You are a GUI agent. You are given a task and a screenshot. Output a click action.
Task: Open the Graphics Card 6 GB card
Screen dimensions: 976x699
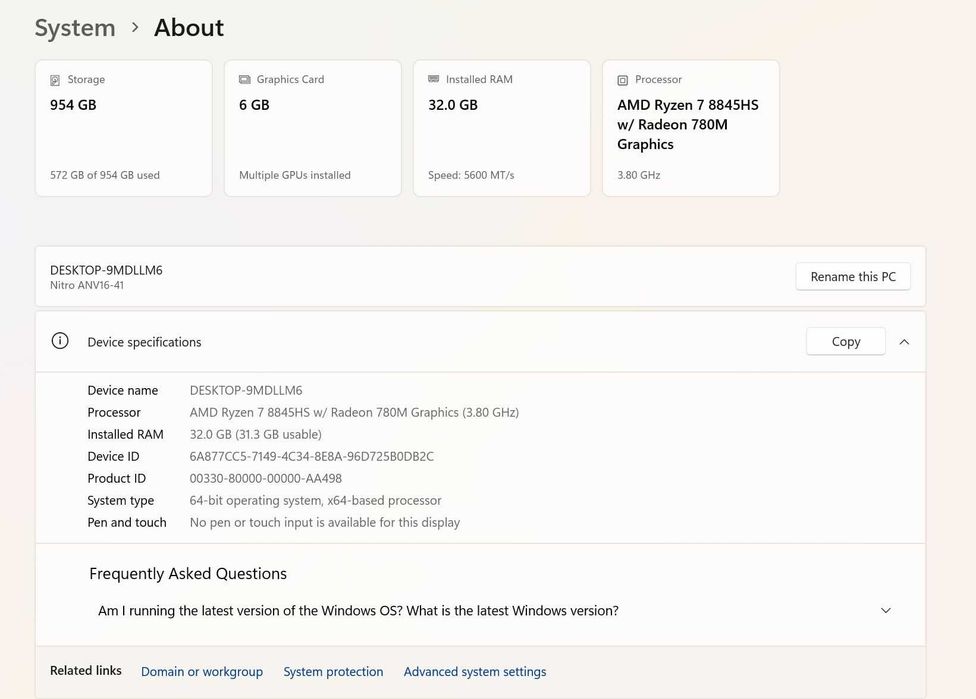(x=312, y=128)
